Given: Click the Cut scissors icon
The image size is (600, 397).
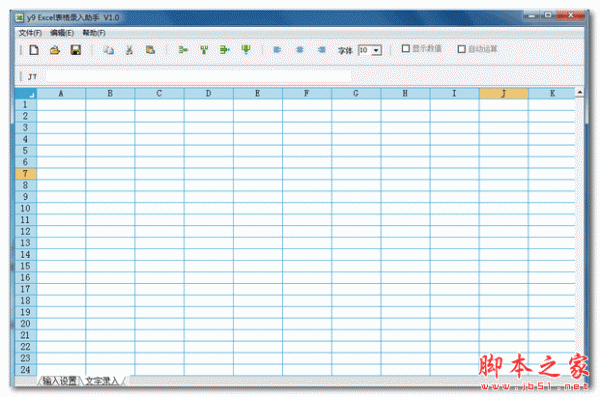Looking at the screenshot, I should [129, 50].
